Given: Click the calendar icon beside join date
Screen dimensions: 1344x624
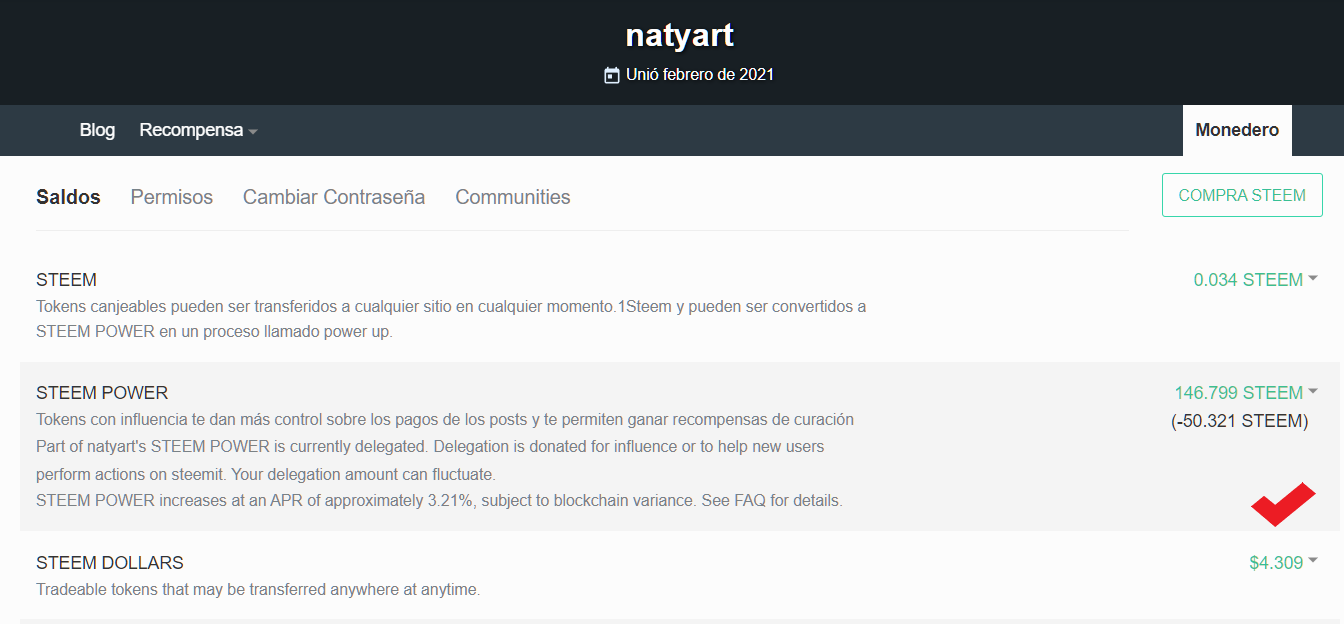Looking at the screenshot, I should pyautogui.click(x=612, y=75).
